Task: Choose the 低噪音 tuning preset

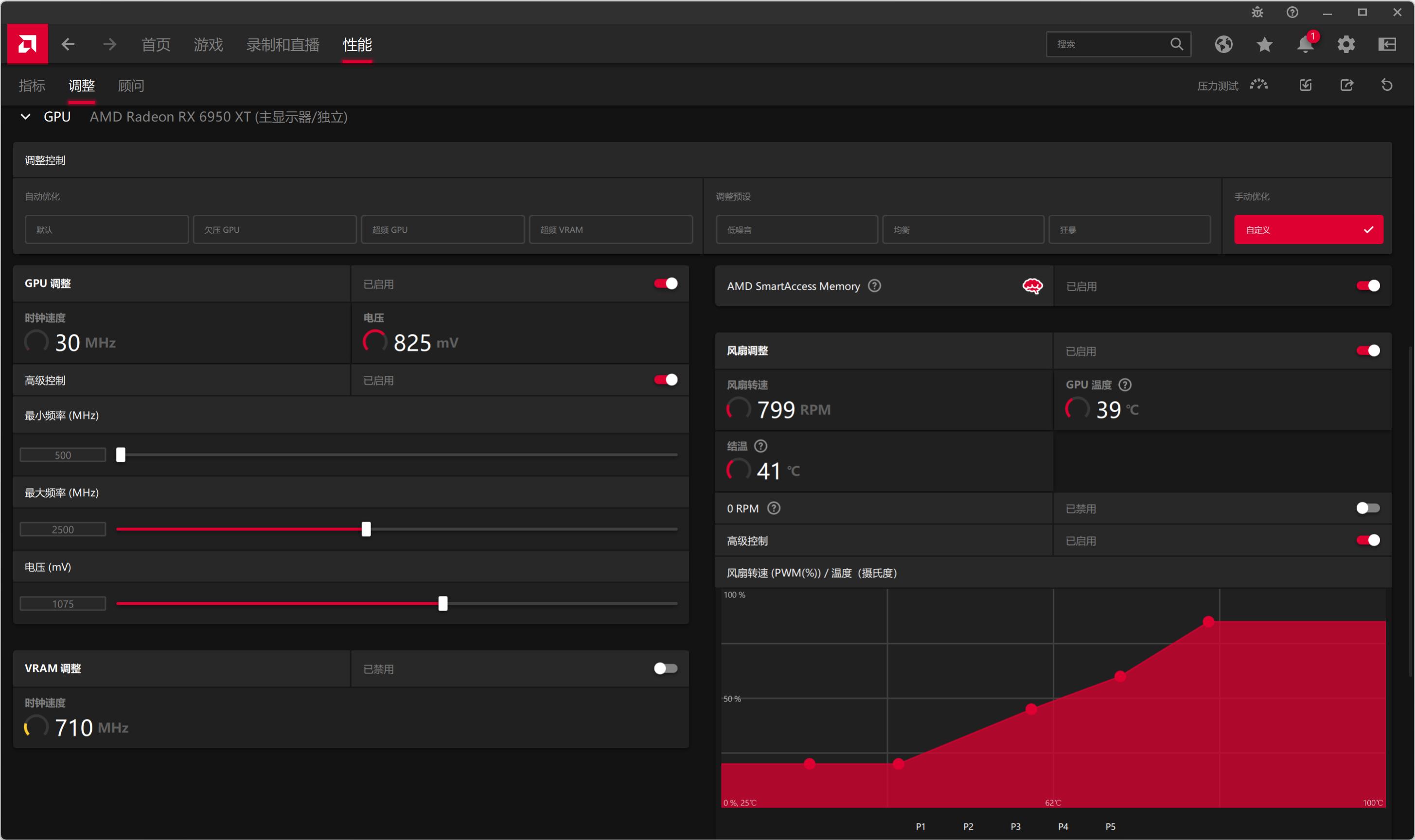Action: (796, 229)
